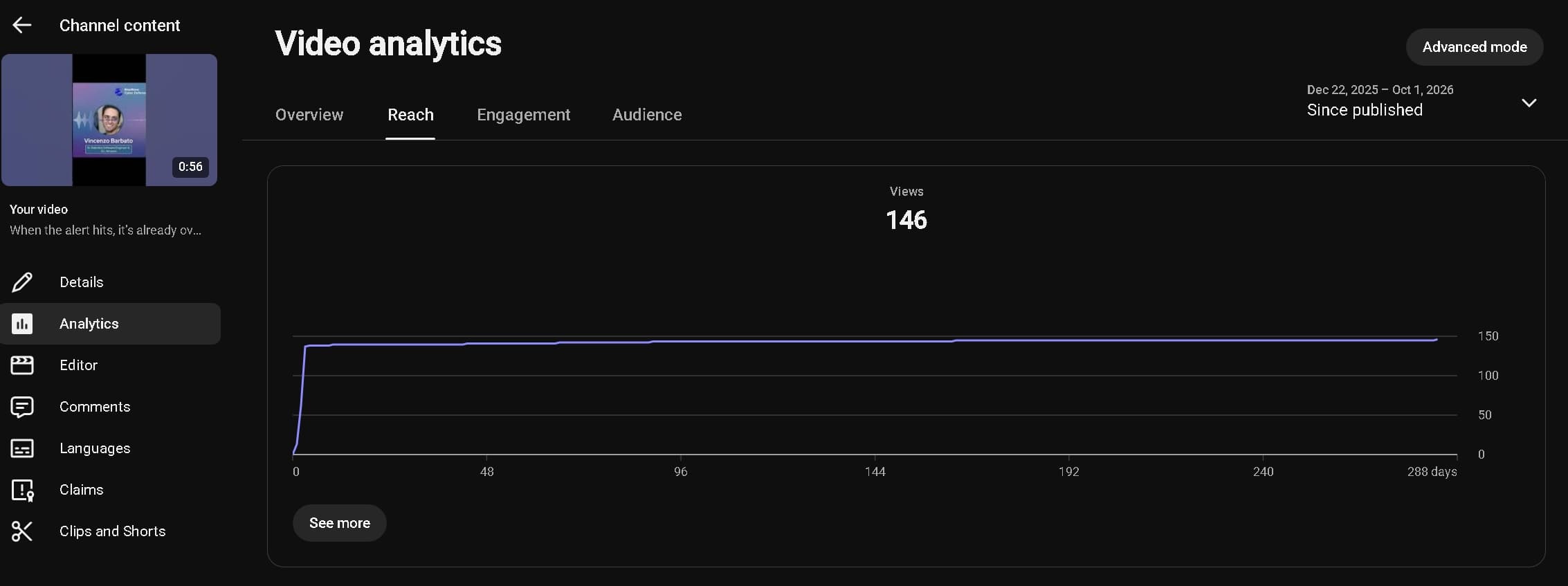Switch to the Overview tab
This screenshot has width=1568, height=586.
[x=309, y=115]
